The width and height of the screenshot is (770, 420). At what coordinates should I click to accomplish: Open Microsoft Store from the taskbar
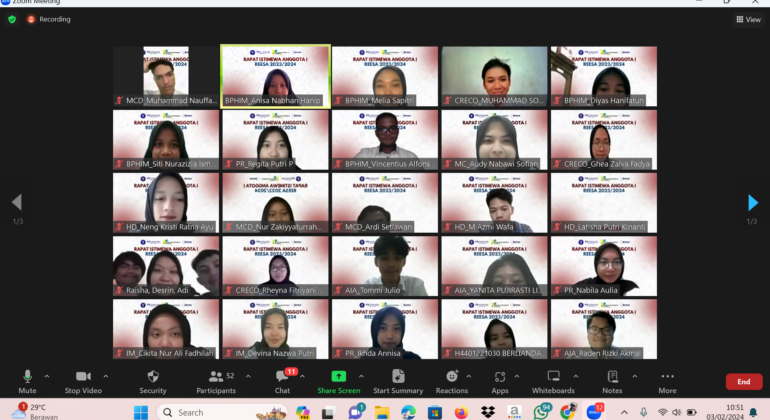point(435,413)
